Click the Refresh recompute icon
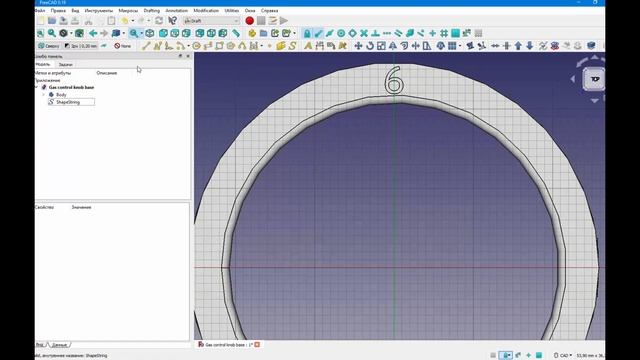The height and width of the screenshot is (360, 640). pyautogui.click(x=159, y=20)
